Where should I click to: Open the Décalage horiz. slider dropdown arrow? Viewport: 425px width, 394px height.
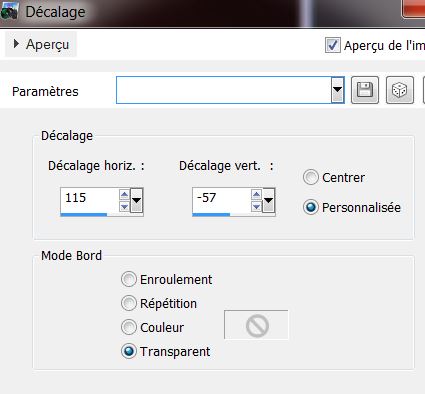[x=137, y=200]
